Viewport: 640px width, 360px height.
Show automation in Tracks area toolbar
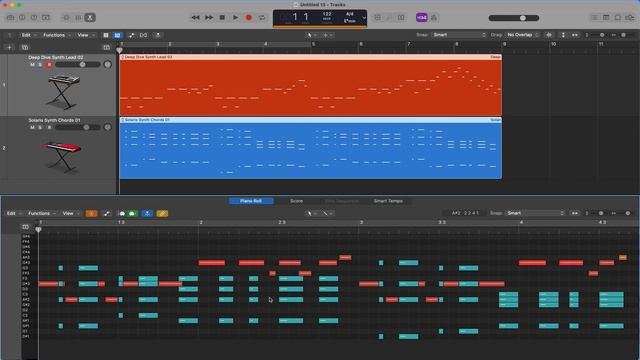coord(131,35)
